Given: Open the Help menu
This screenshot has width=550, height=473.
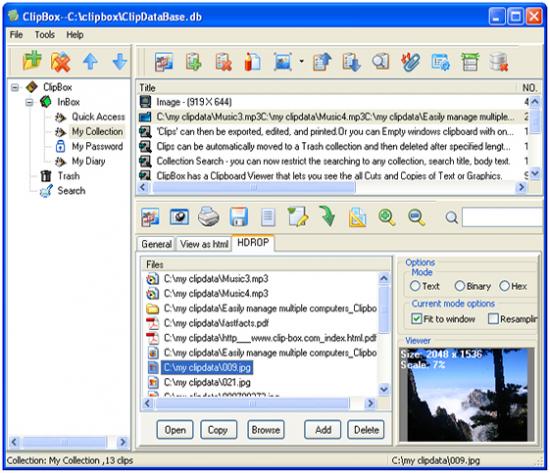Looking at the screenshot, I should click(75, 35).
